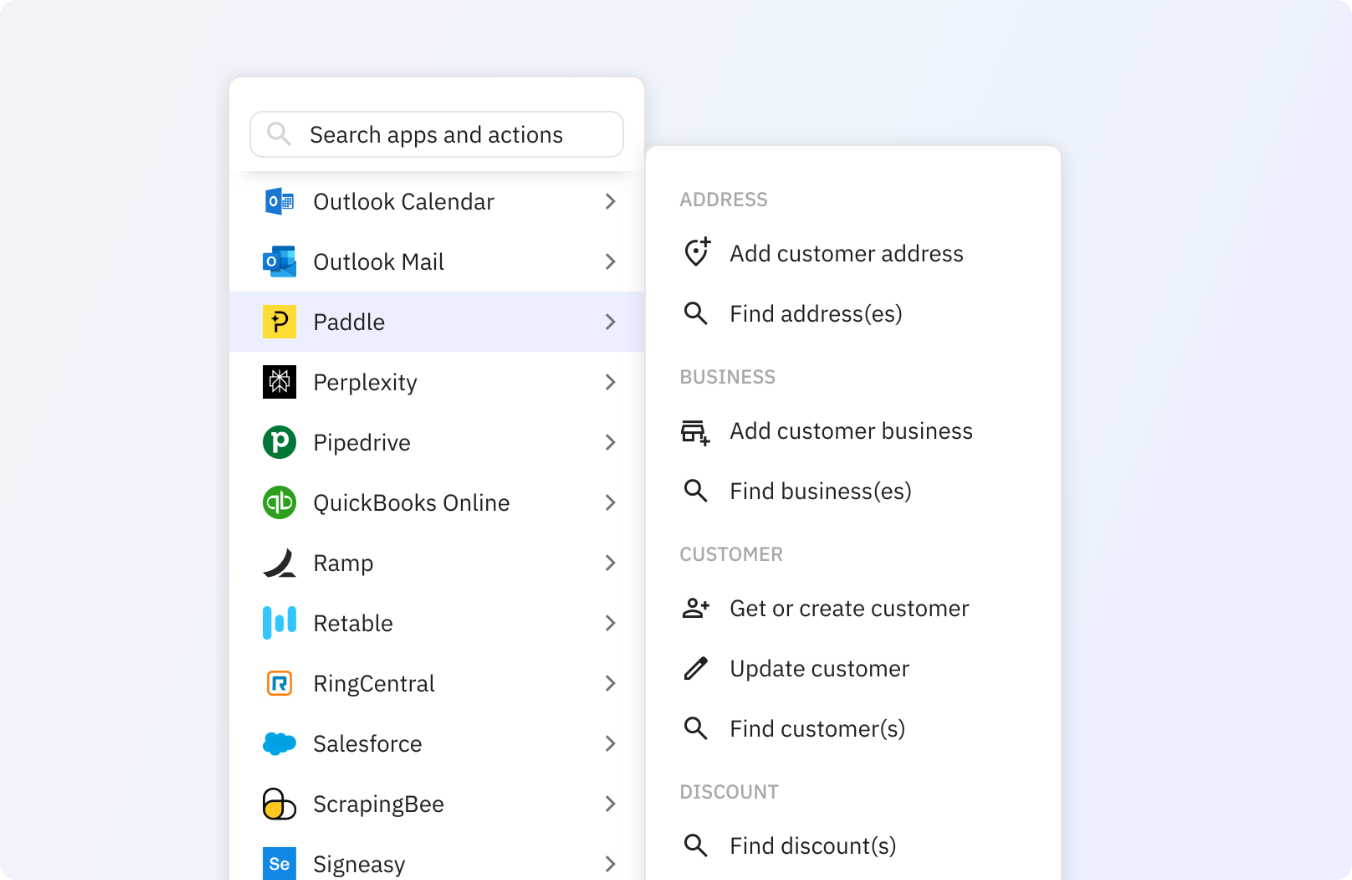Expand the Retable submenu chevron
The width and height of the screenshot is (1352, 880).
pos(610,623)
